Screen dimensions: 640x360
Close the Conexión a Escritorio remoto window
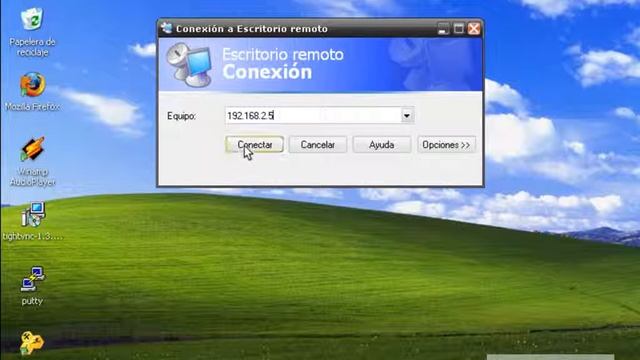click(x=474, y=29)
